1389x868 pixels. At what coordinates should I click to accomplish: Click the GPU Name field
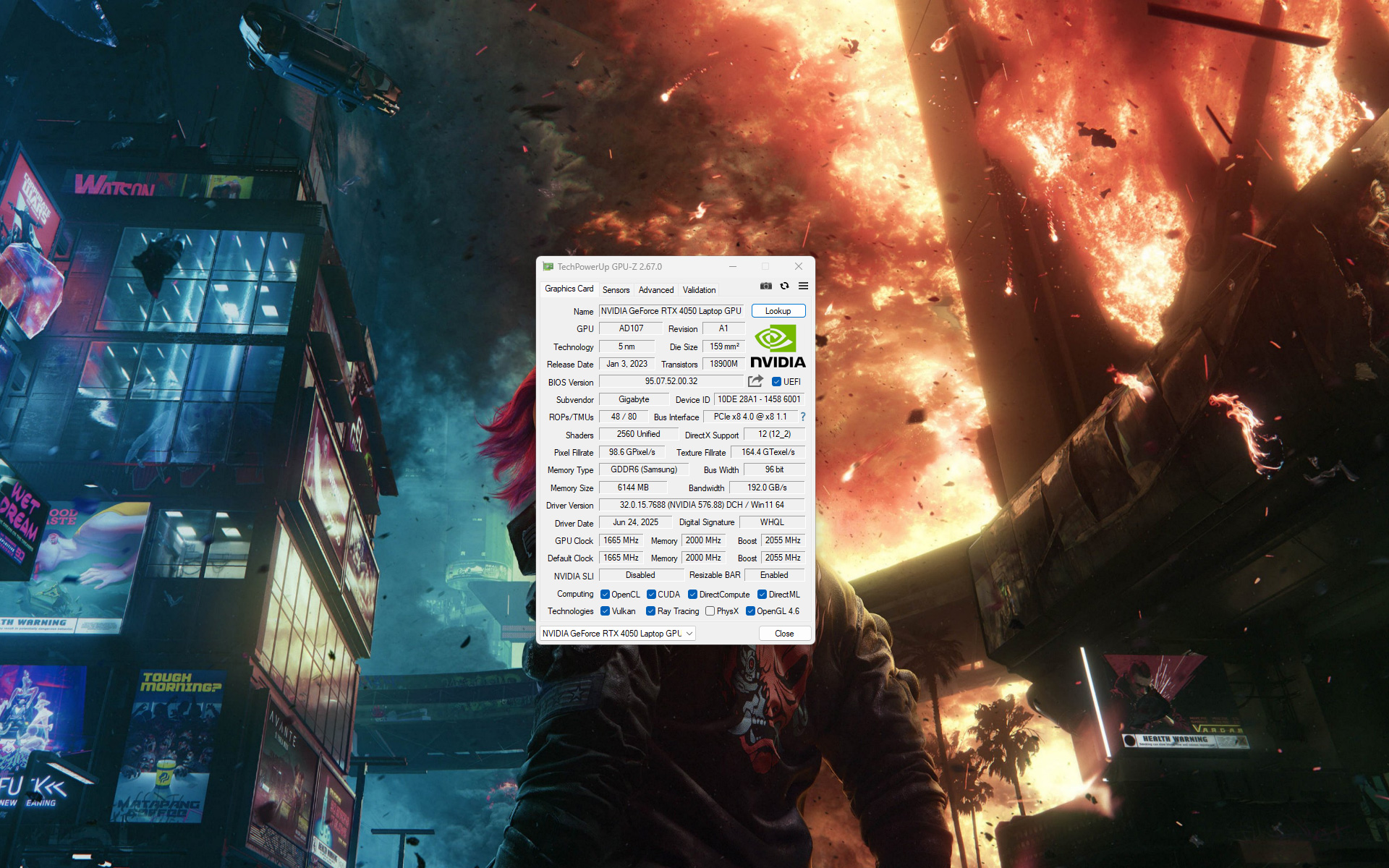pyautogui.click(x=671, y=311)
